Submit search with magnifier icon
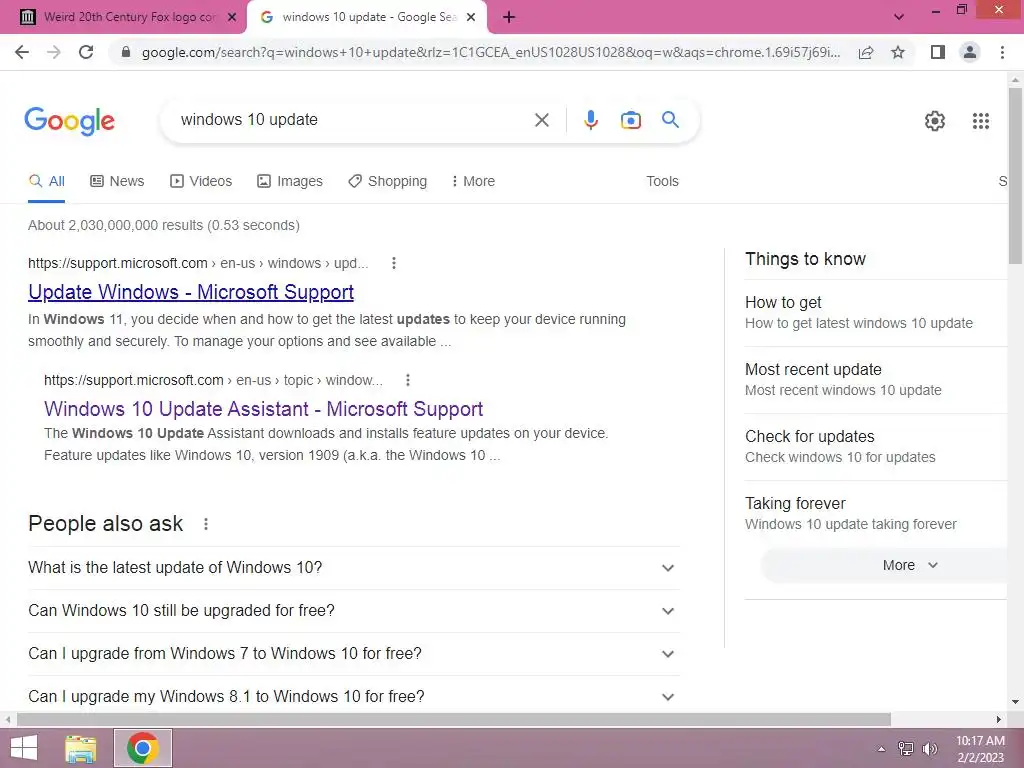Screen dimensions: 1024x768 point(670,120)
